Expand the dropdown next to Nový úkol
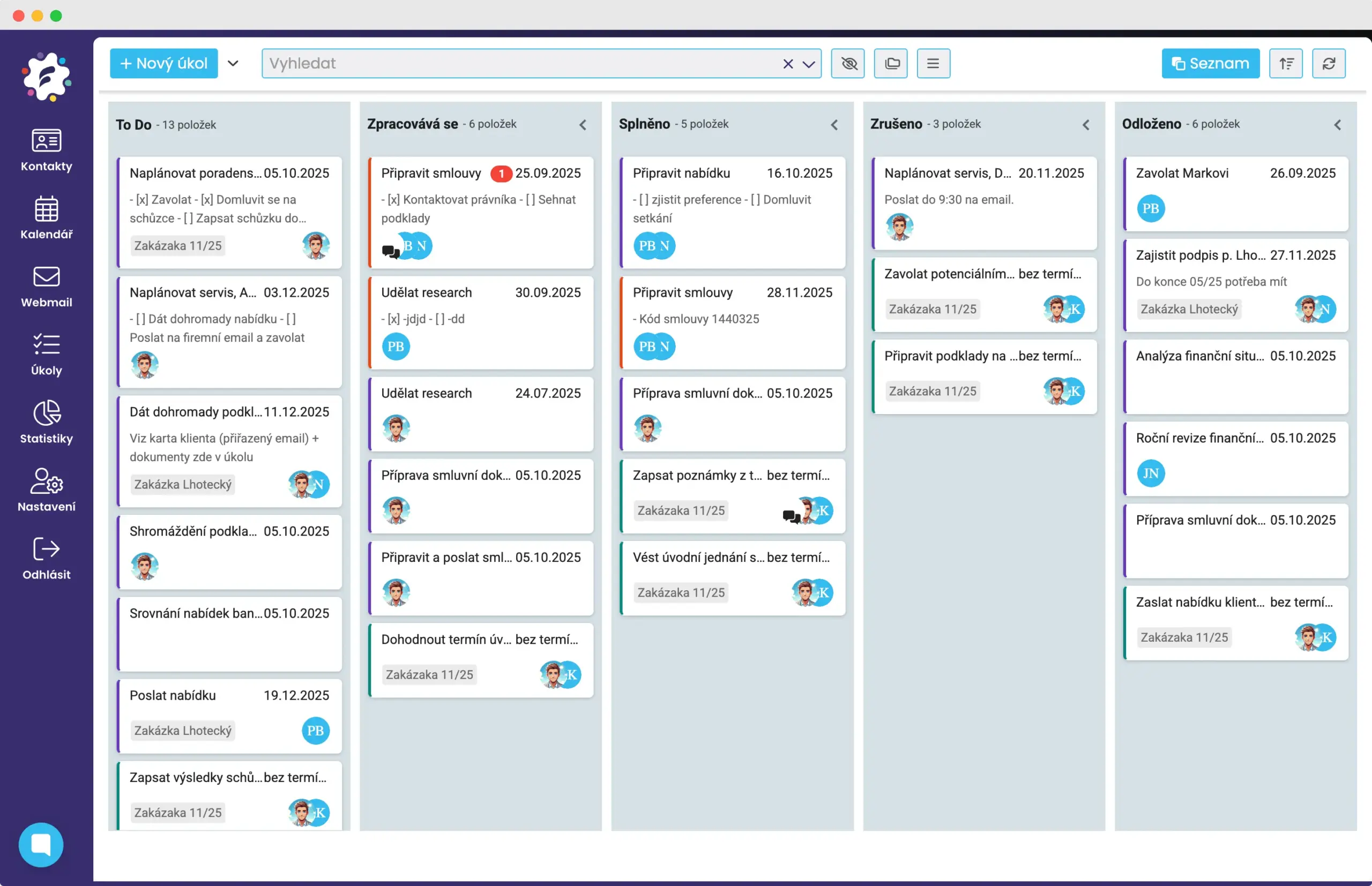The height and width of the screenshot is (886, 1372). click(x=233, y=63)
